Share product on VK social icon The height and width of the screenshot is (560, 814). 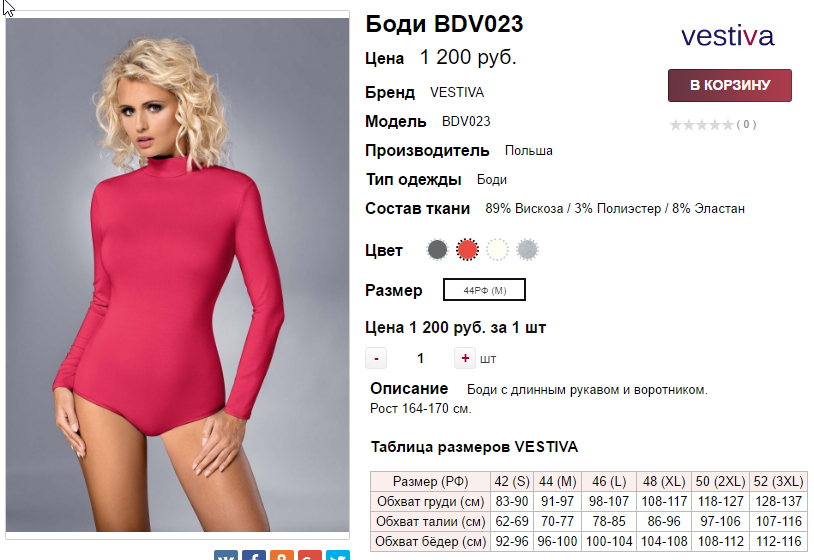pos(226,555)
